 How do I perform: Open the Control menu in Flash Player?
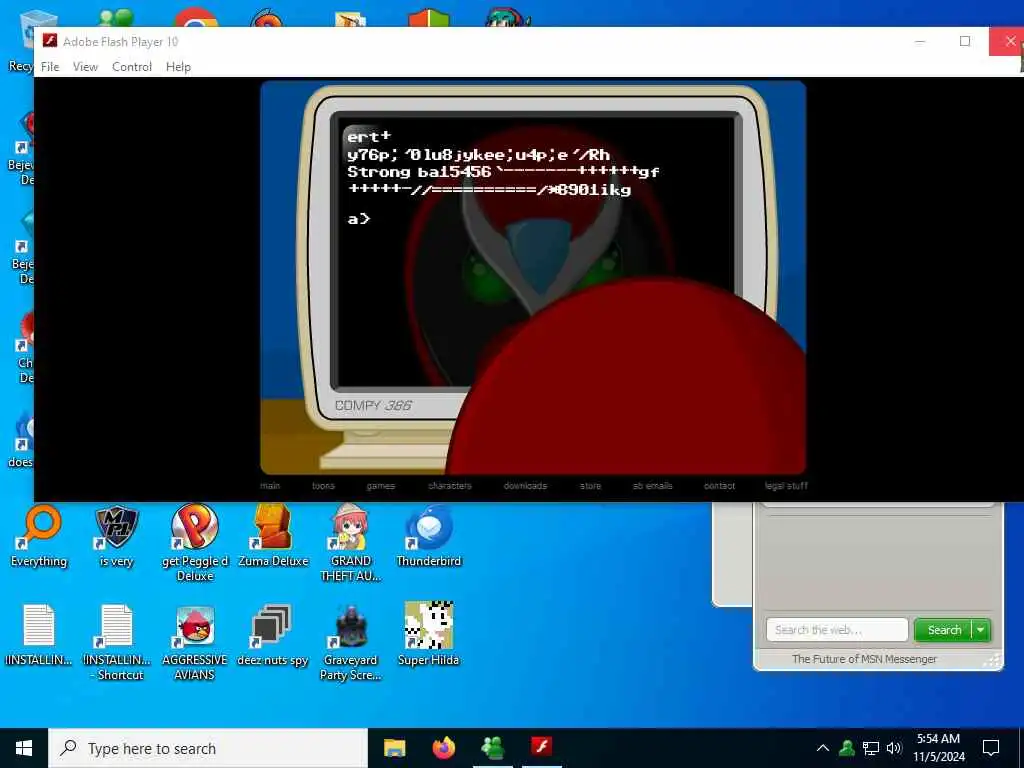click(x=132, y=67)
